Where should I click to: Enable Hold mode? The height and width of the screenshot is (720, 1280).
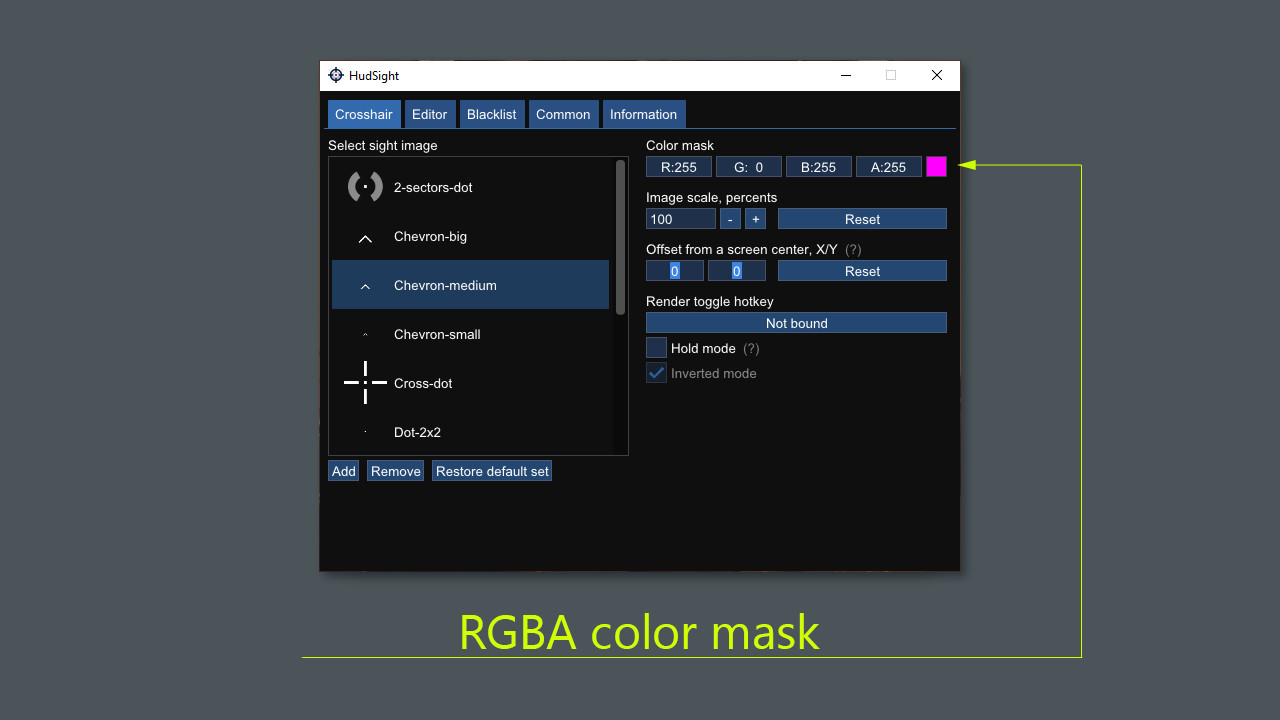(x=656, y=347)
